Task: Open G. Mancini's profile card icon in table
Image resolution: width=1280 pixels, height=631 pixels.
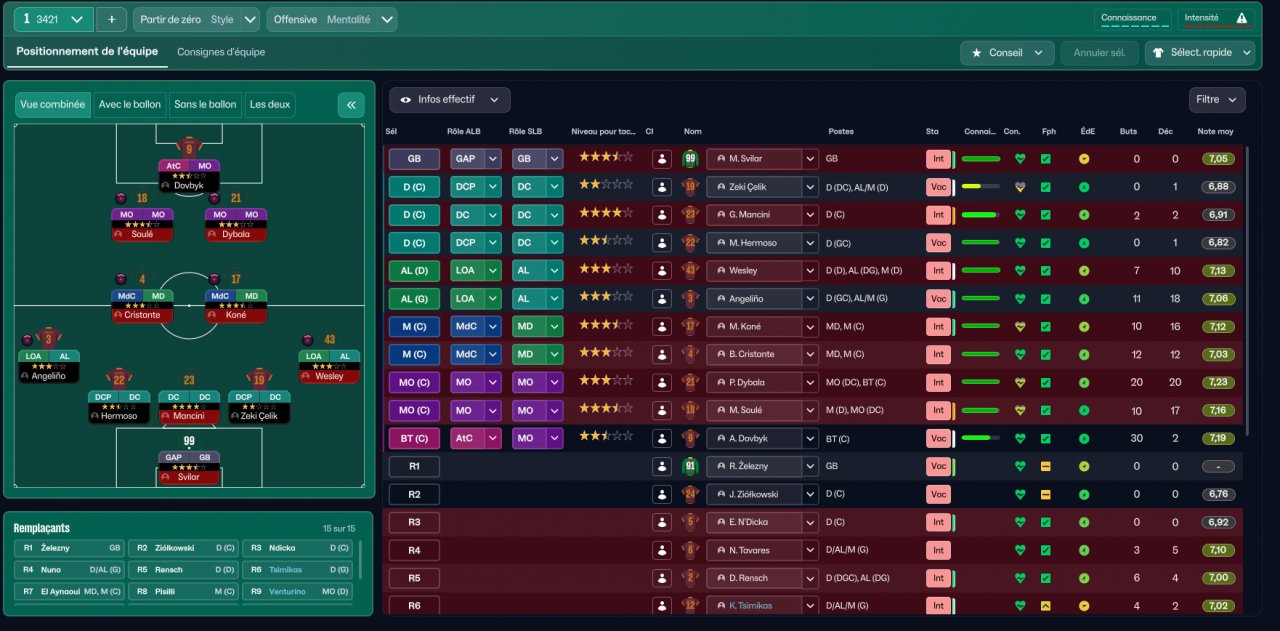Action: click(661, 215)
